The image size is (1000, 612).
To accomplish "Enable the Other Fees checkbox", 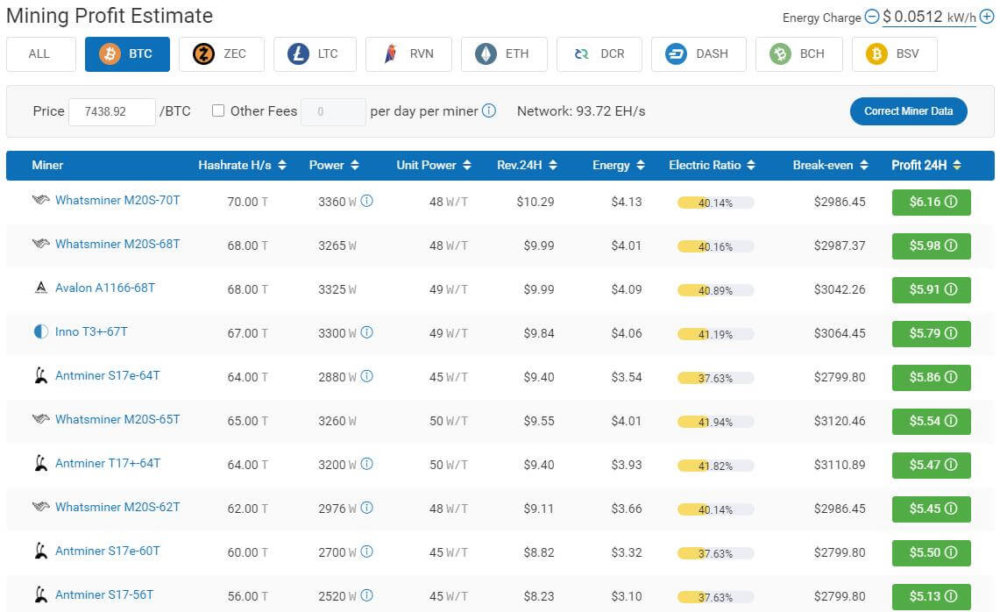I will (x=218, y=111).
